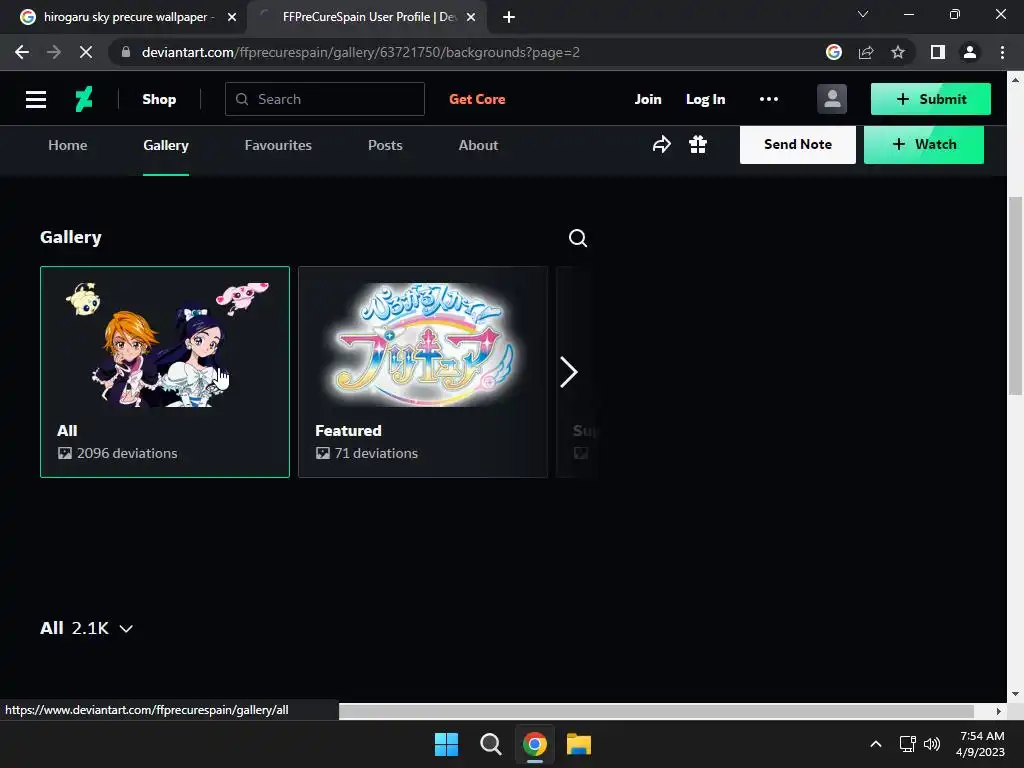Go back with the browser back arrow
Viewport: 1024px width, 768px height.
point(22,52)
